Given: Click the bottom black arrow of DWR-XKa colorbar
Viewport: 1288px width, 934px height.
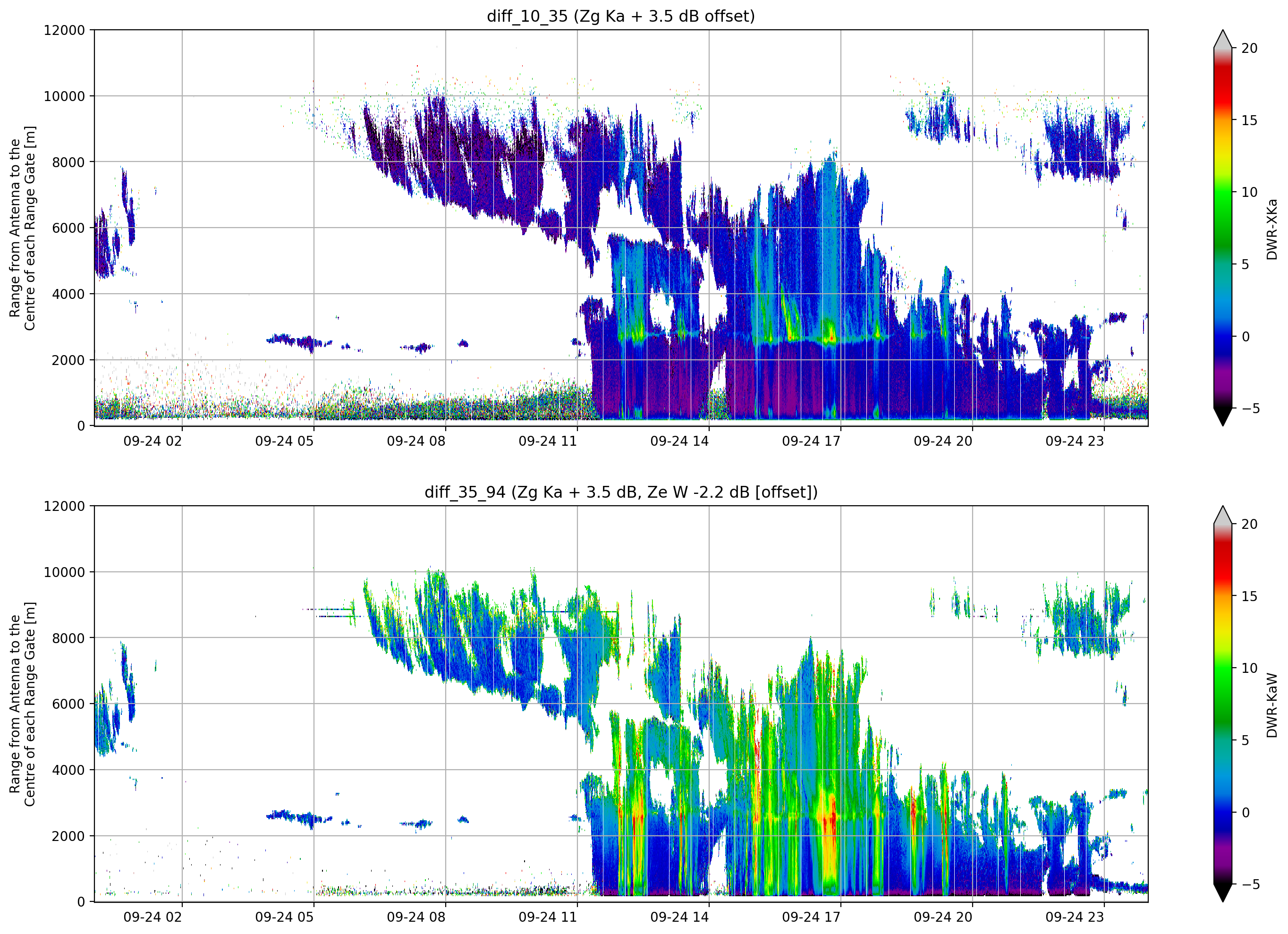Looking at the screenshot, I should [1222, 416].
